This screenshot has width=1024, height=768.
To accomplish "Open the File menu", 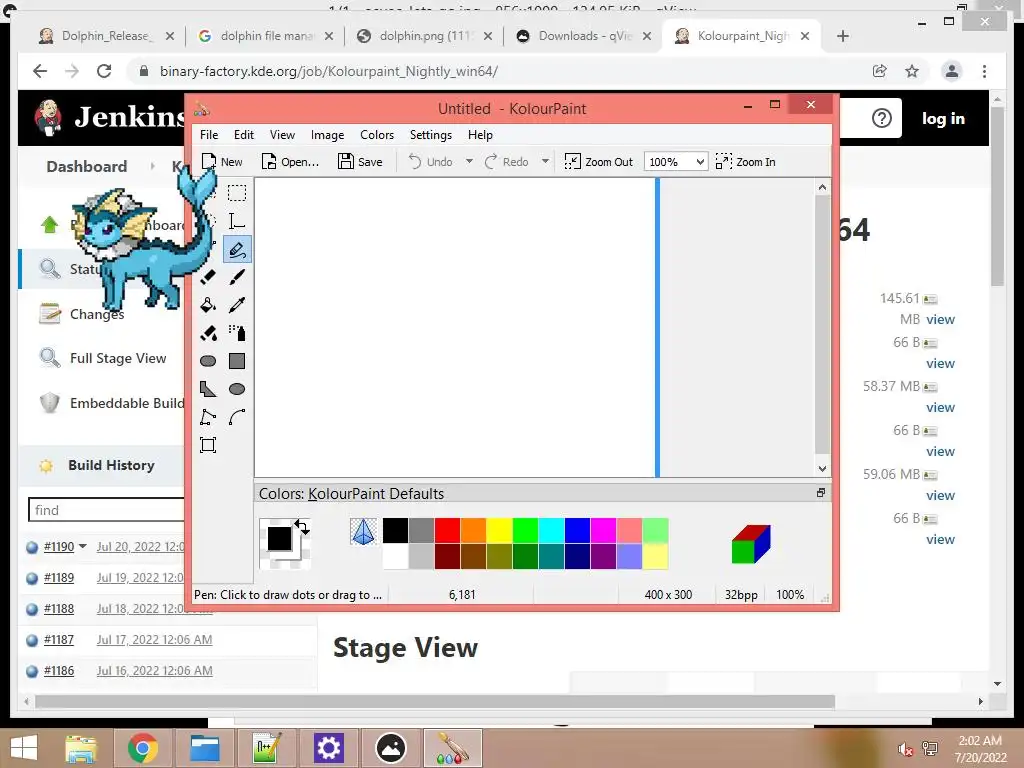I will coord(209,135).
